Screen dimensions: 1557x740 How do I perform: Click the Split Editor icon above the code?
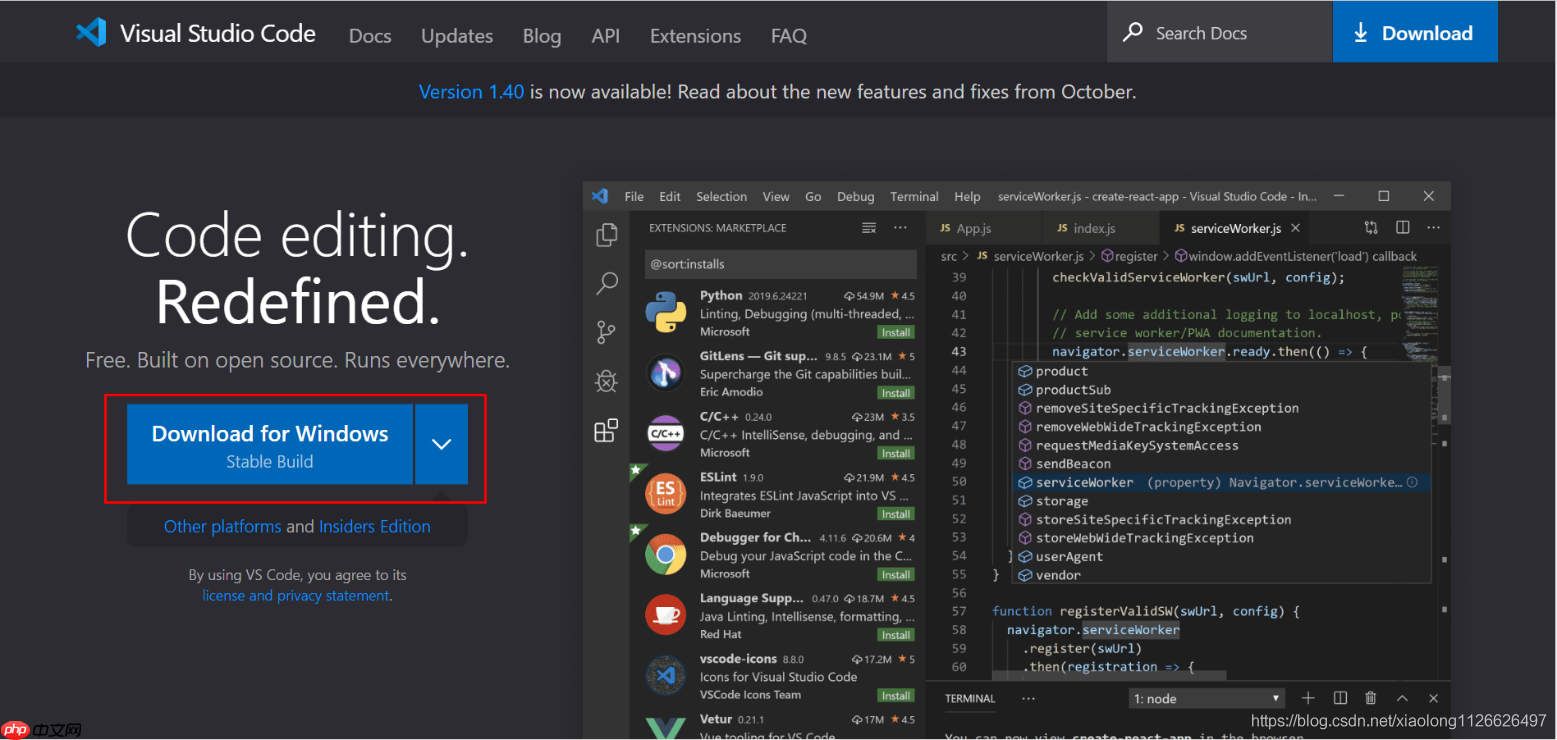point(1402,227)
